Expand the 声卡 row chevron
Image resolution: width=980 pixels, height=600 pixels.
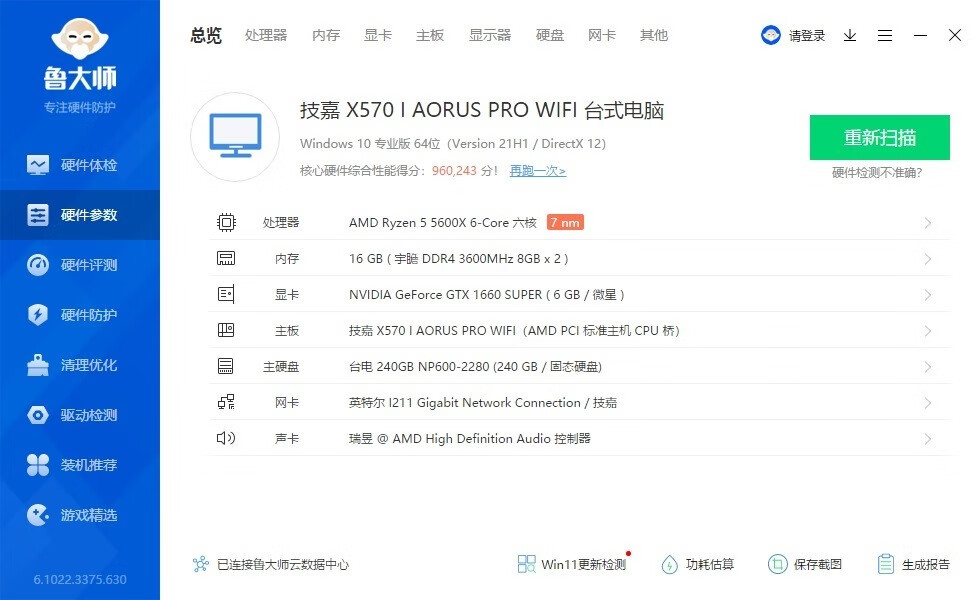928,439
